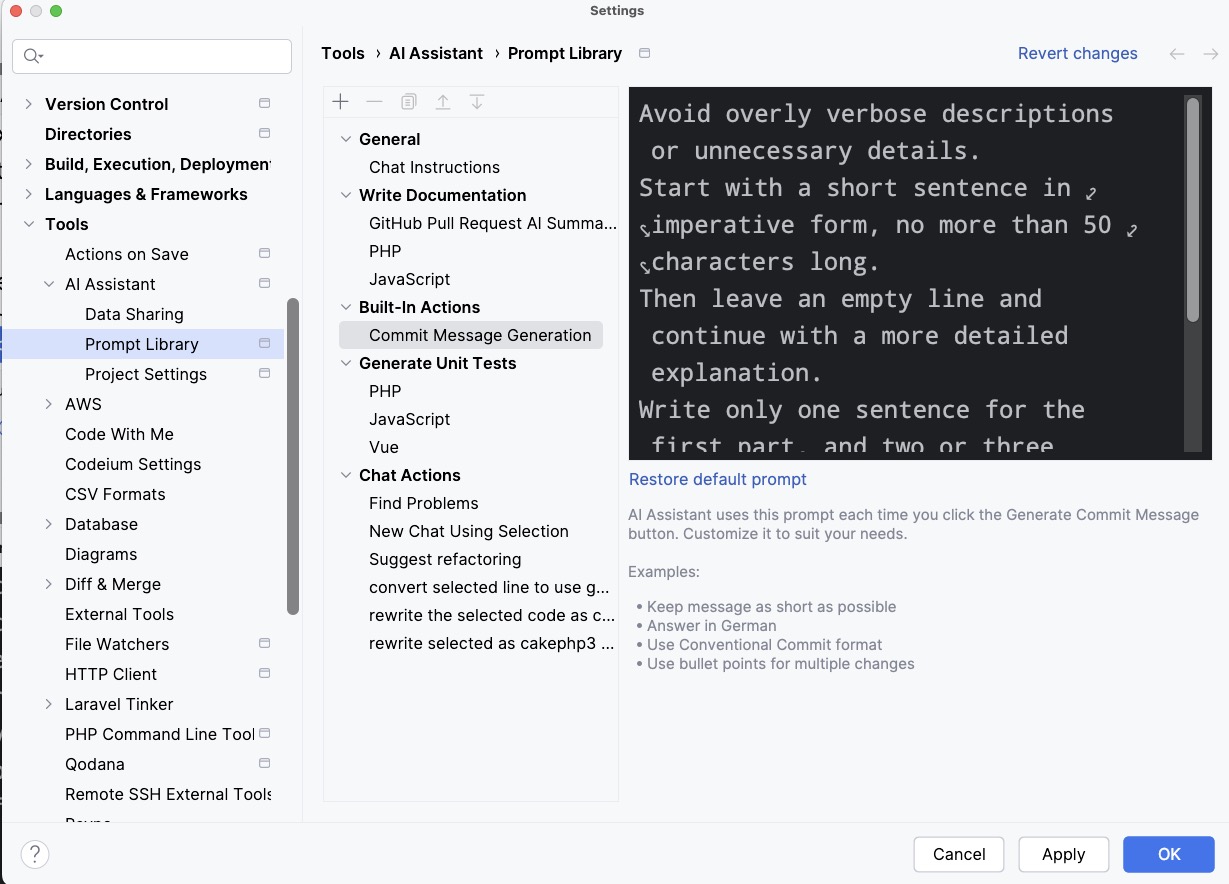Select Chat Instructions prompt
The width and height of the screenshot is (1229, 884).
coord(434,167)
